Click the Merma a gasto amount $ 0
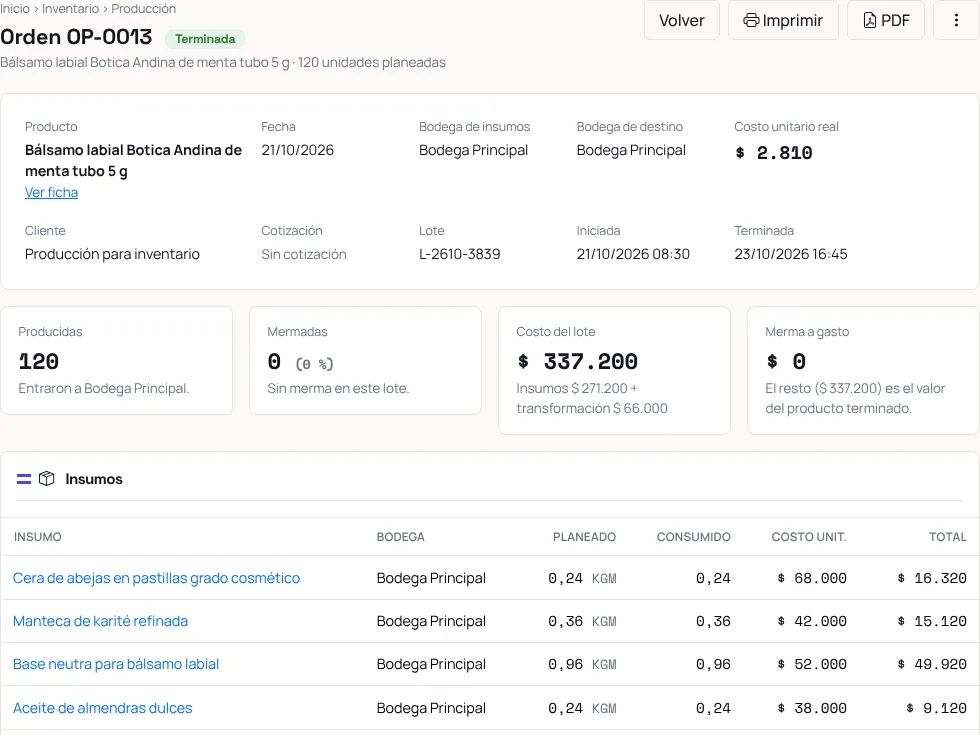Viewport: 980px width, 735px height. point(786,361)
